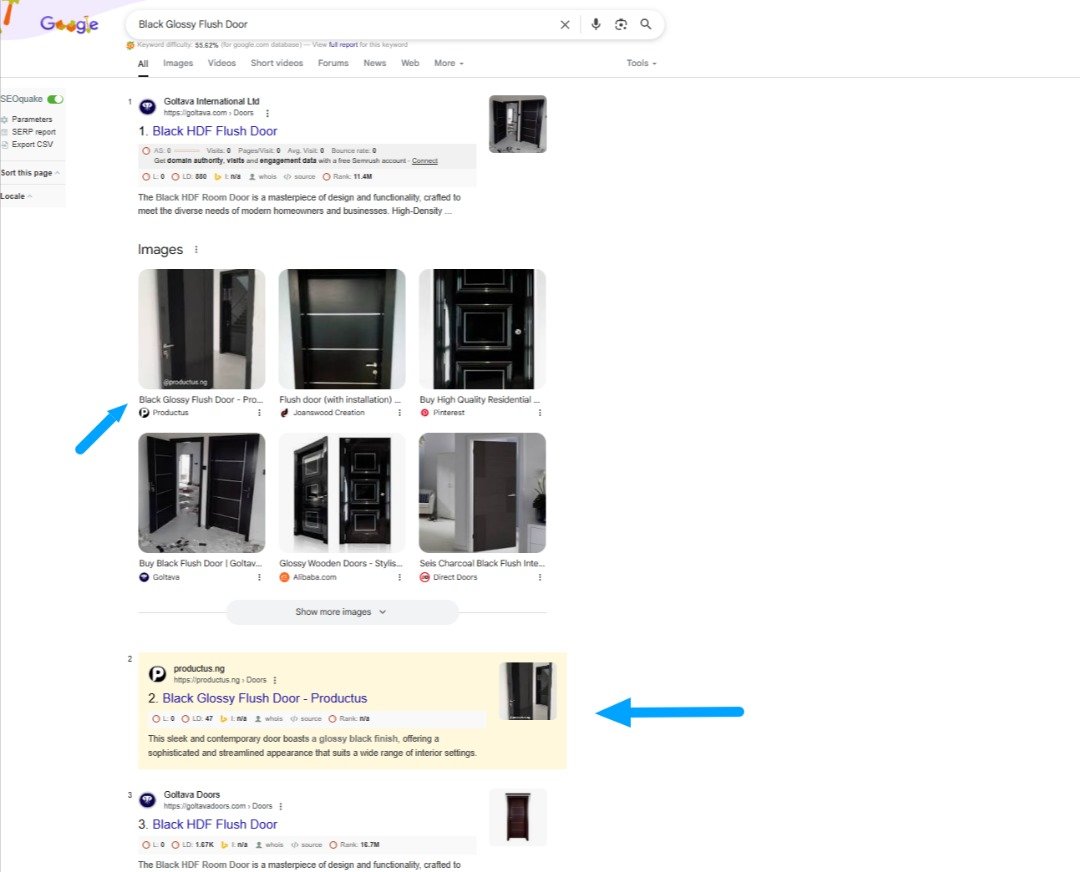1080x872 pixels.
Task: Clear the search box with the X icon
Action: pos(565,25)
